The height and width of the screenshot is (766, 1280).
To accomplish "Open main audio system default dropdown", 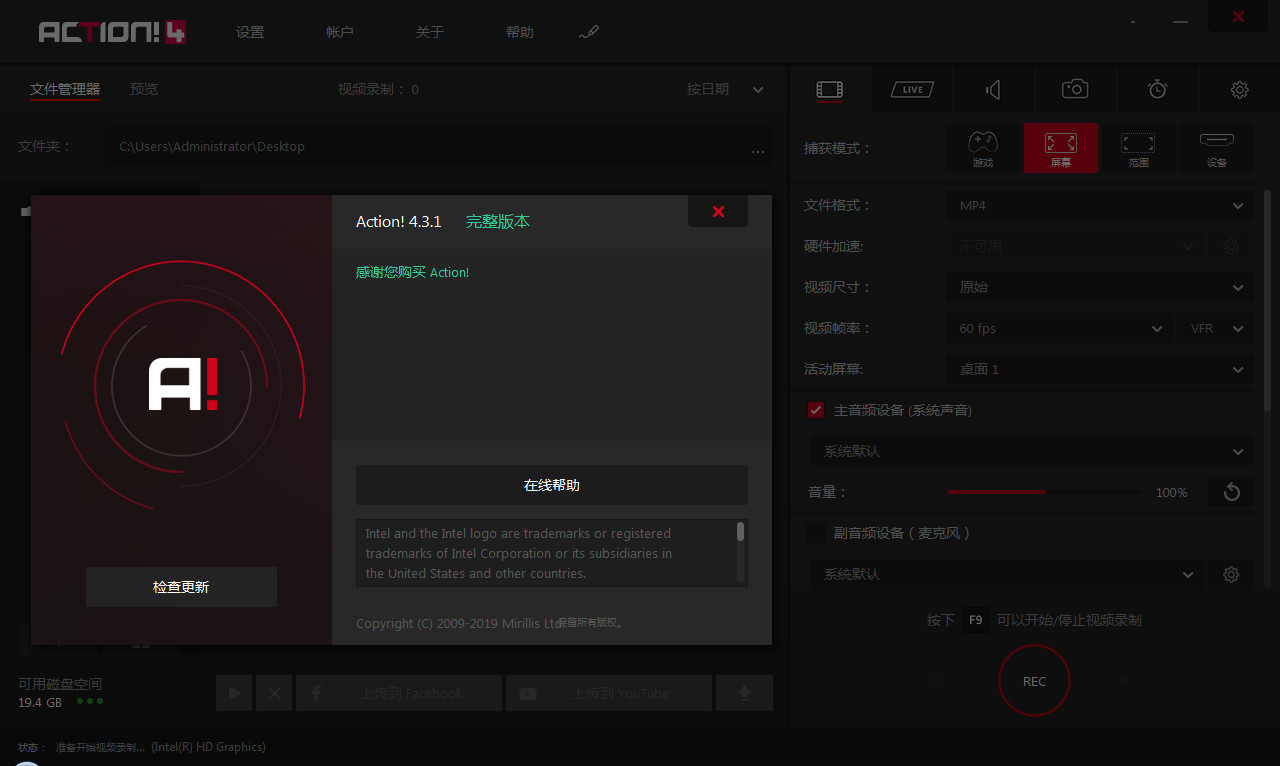I will click(x=1030, y=451).
